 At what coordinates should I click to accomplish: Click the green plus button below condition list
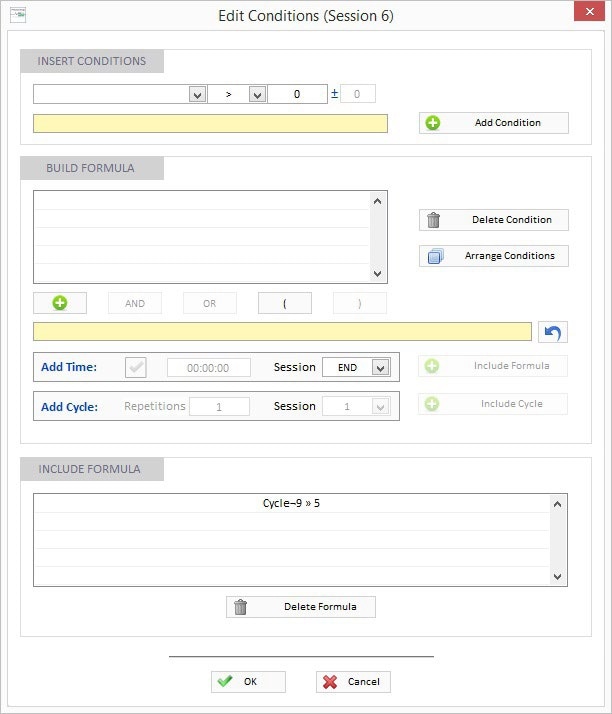[60, 303]
